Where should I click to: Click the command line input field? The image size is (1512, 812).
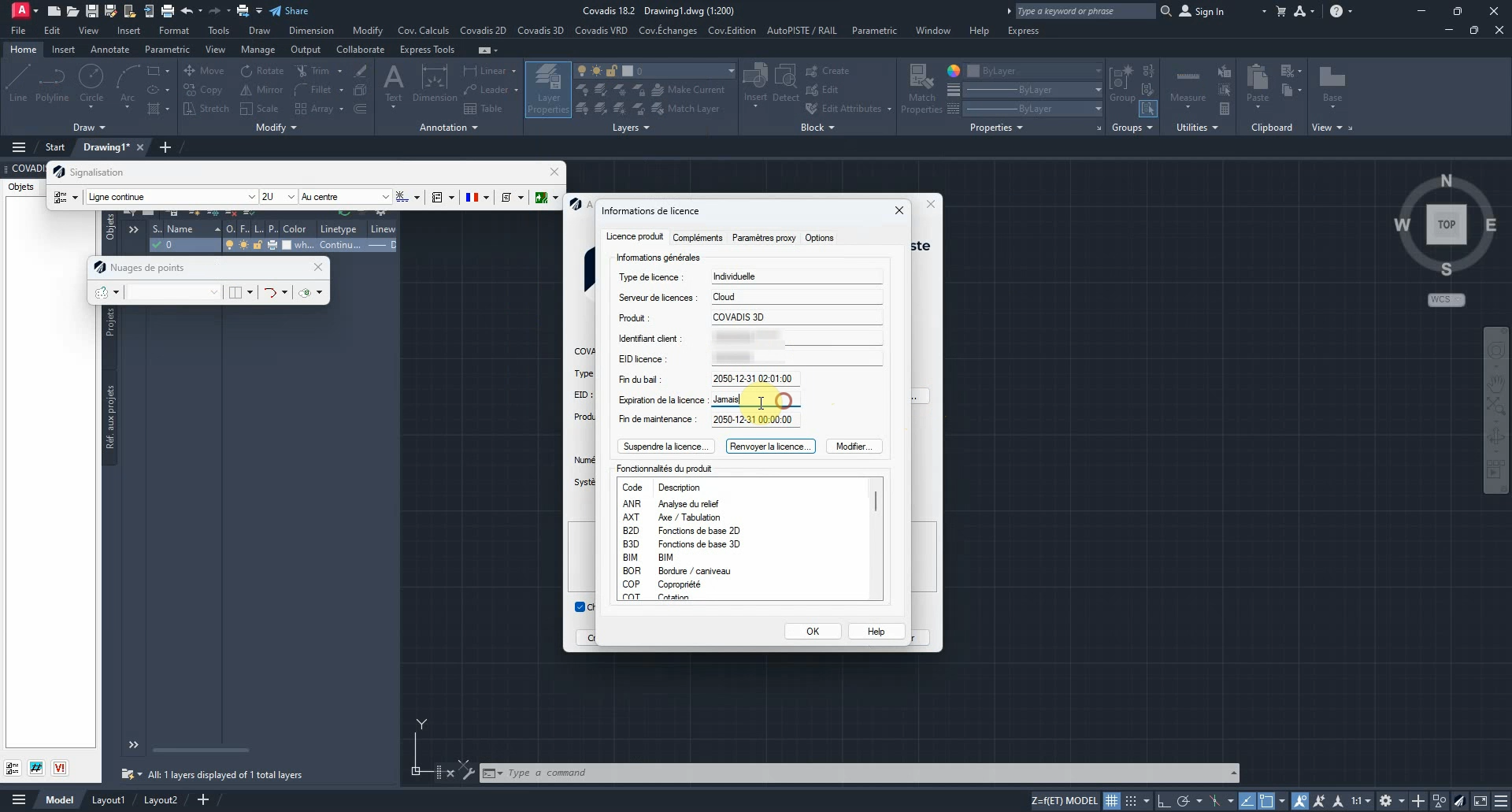[x=866, y=773]
